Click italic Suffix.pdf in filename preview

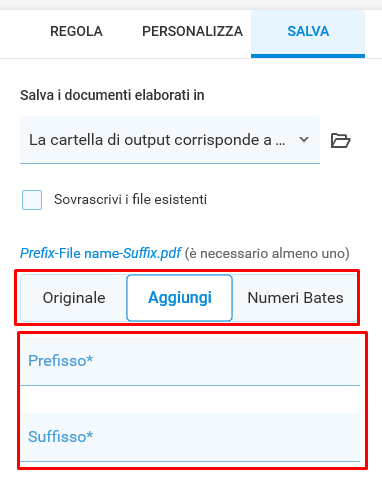point(152,253)
